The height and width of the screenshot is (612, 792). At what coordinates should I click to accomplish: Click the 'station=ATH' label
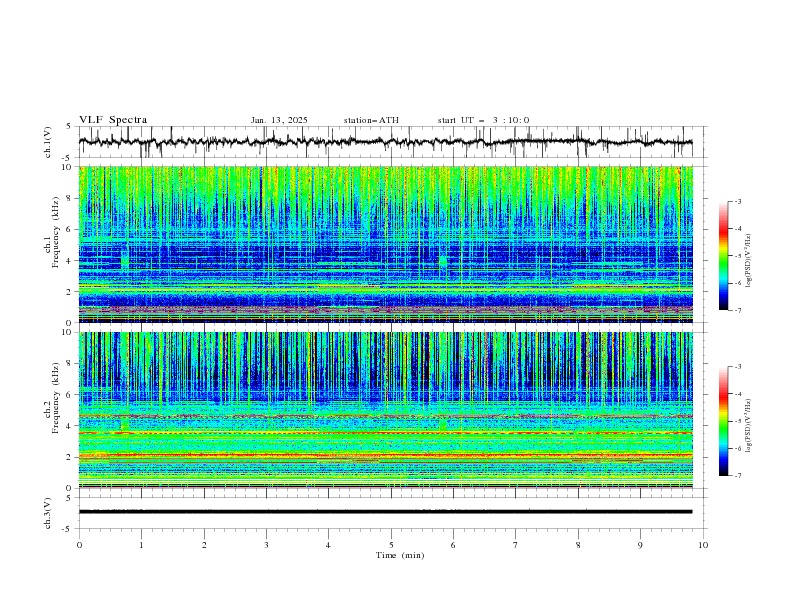(x=371, y=120)
